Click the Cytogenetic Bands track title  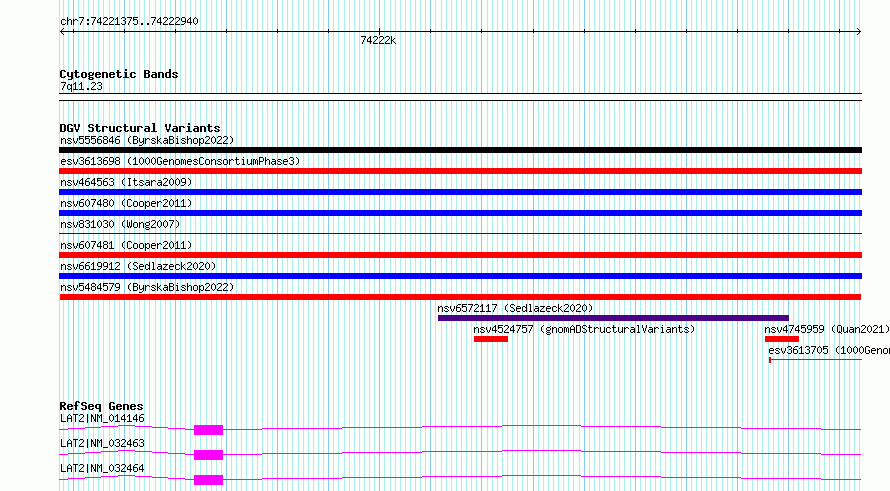coord(119,74)
